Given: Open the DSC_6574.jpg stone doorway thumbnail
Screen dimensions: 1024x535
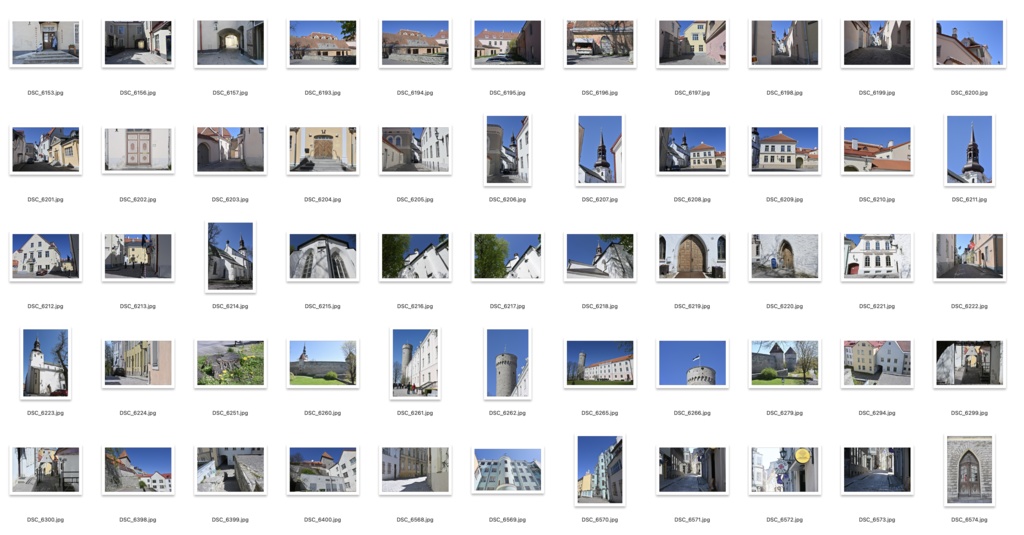Looking at the screenshot, I should click(969, 470).
